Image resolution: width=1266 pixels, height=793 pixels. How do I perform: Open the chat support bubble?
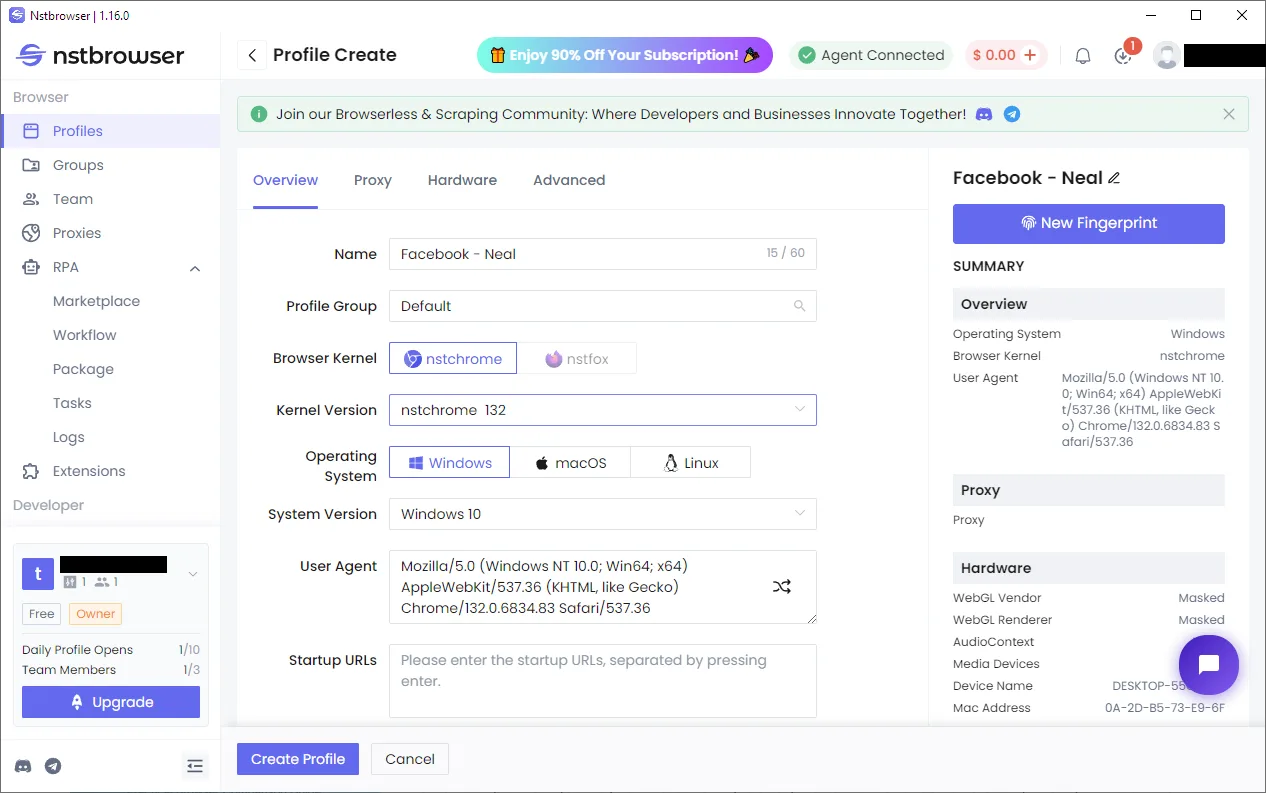tap(1208, 665)
